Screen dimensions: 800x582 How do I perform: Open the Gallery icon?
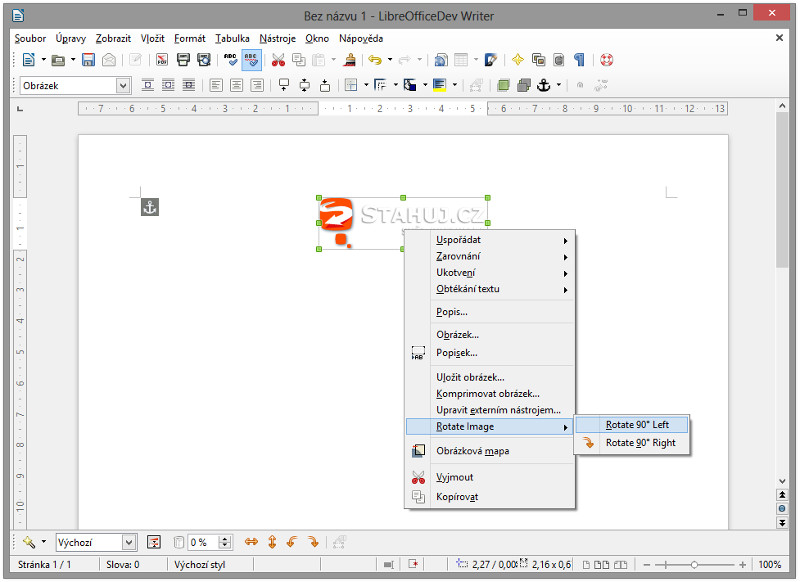pos(538,60)
